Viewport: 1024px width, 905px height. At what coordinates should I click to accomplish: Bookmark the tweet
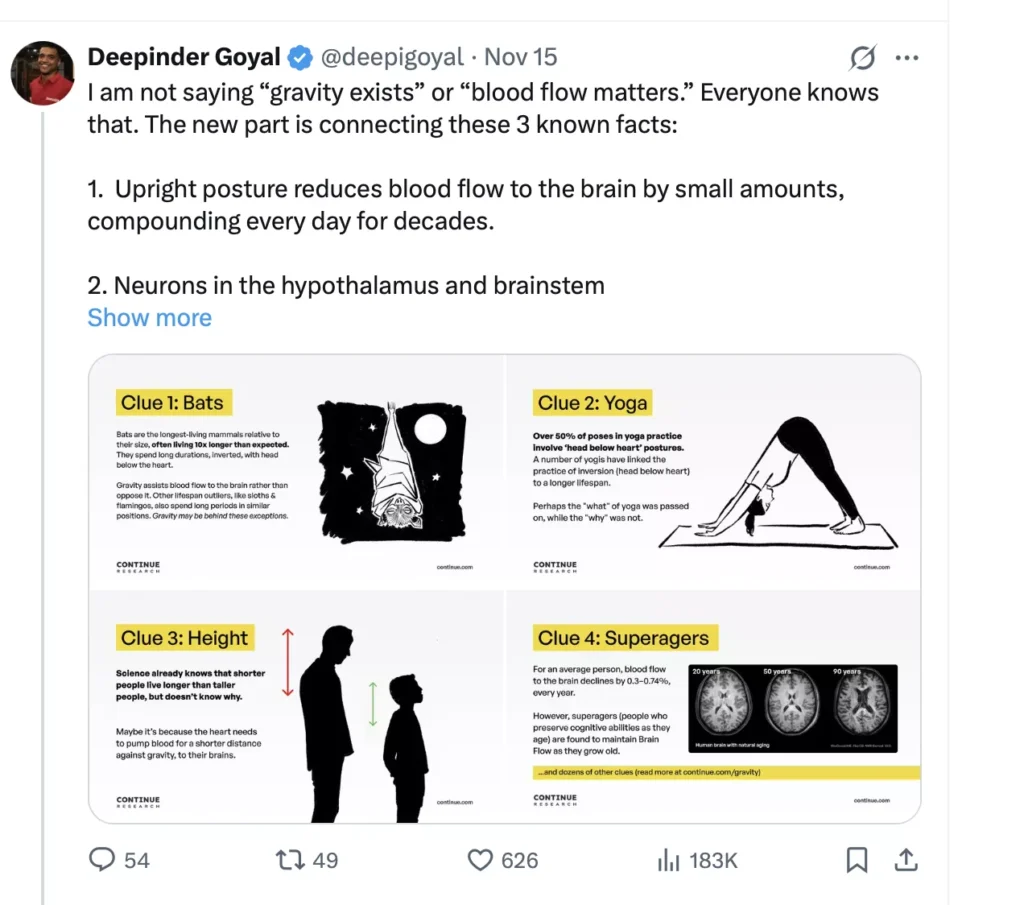coord(855,859)
